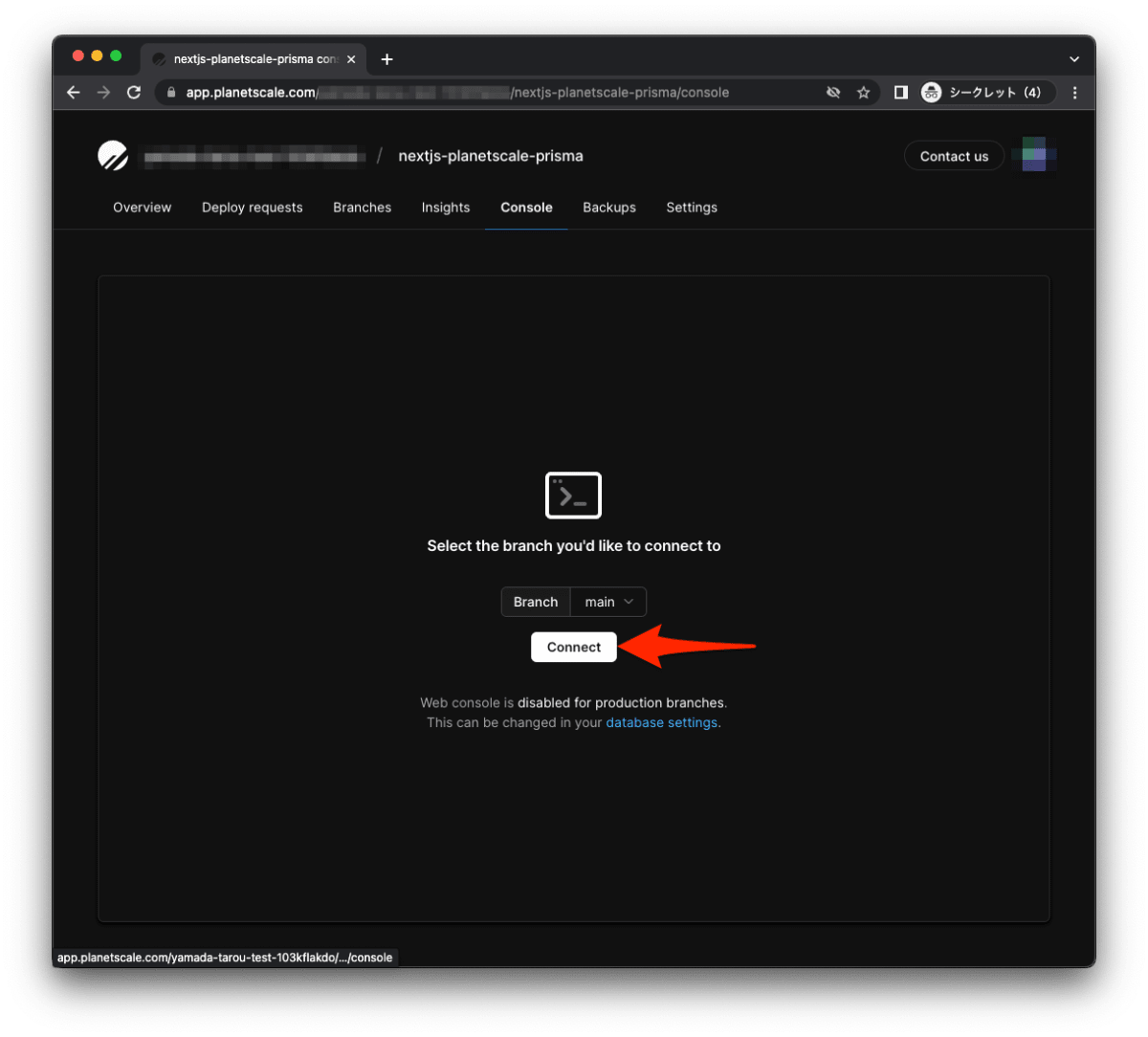Click the macOS yellow minimize window button
The width and height of the screenshot is (1148, 1037).
click(x=97, y=56)
